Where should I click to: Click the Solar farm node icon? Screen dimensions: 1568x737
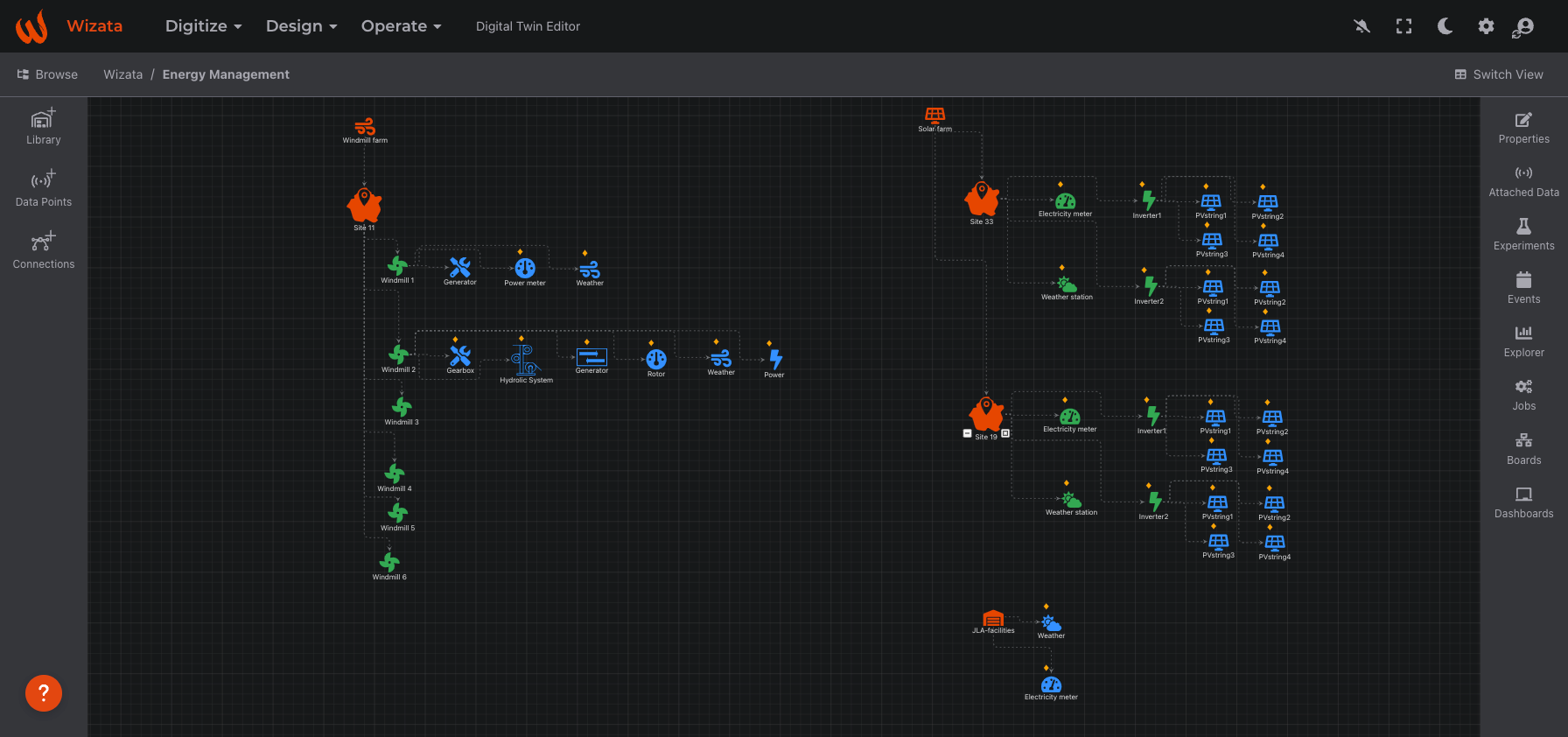[x=935, y=116]
